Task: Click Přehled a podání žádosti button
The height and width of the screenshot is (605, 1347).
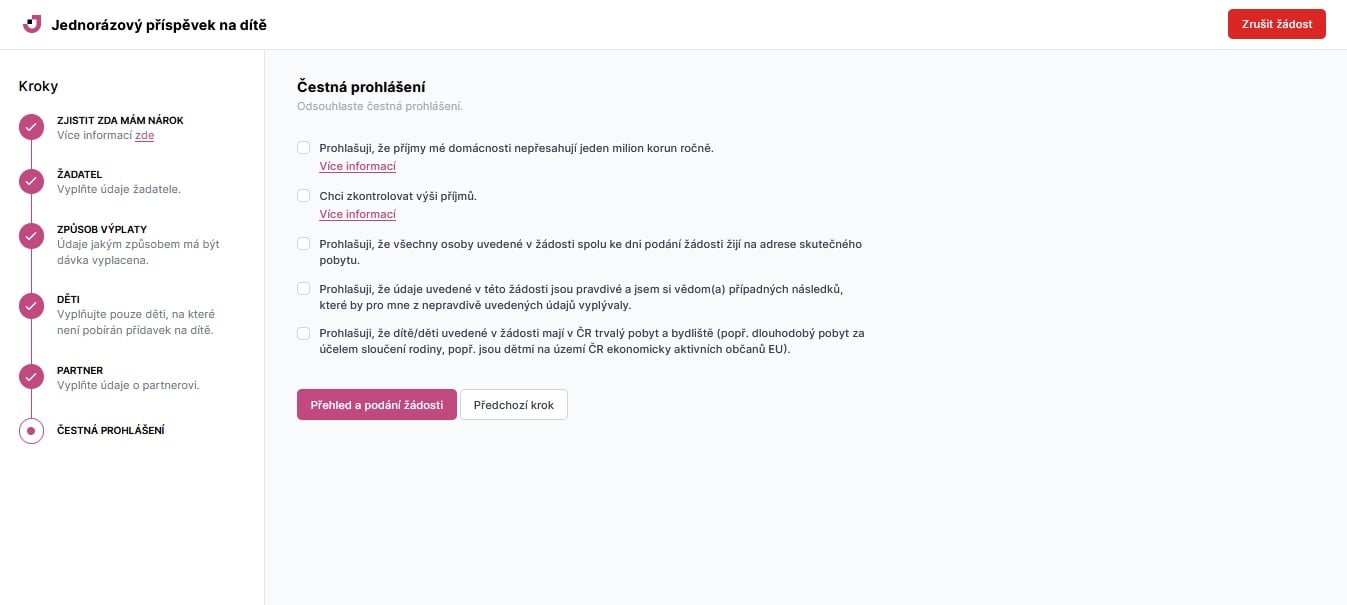Action: 377,405
